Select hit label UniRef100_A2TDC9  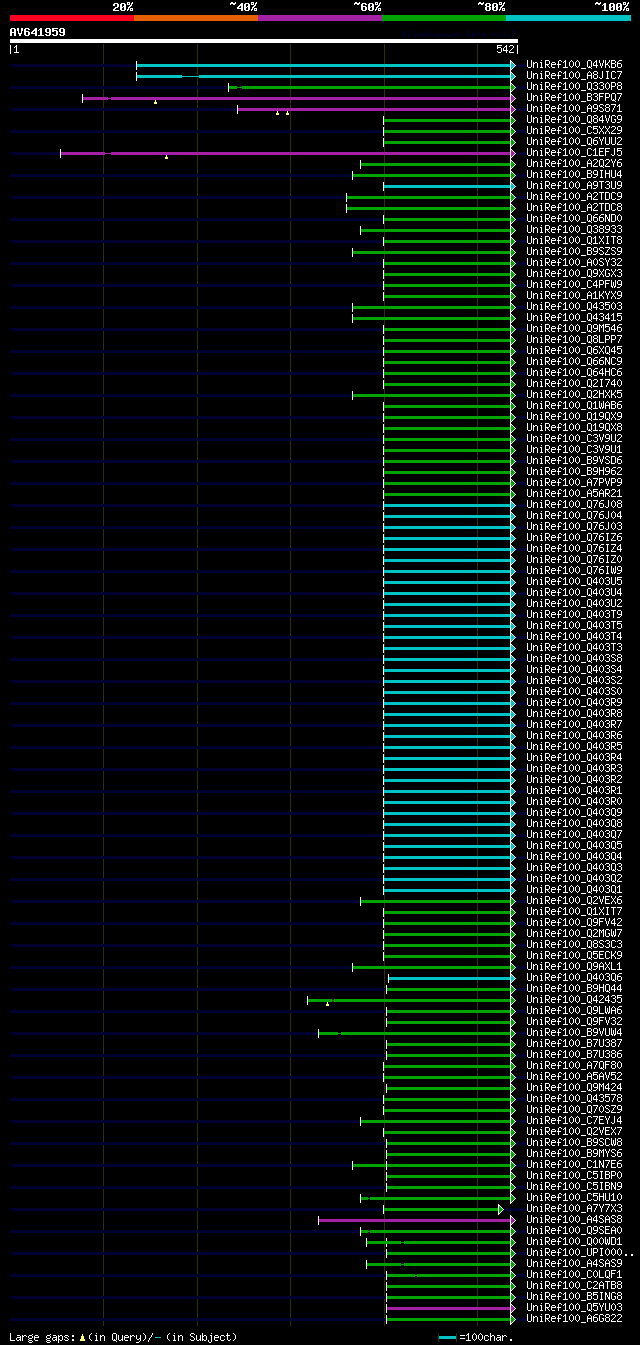point(574,197)
